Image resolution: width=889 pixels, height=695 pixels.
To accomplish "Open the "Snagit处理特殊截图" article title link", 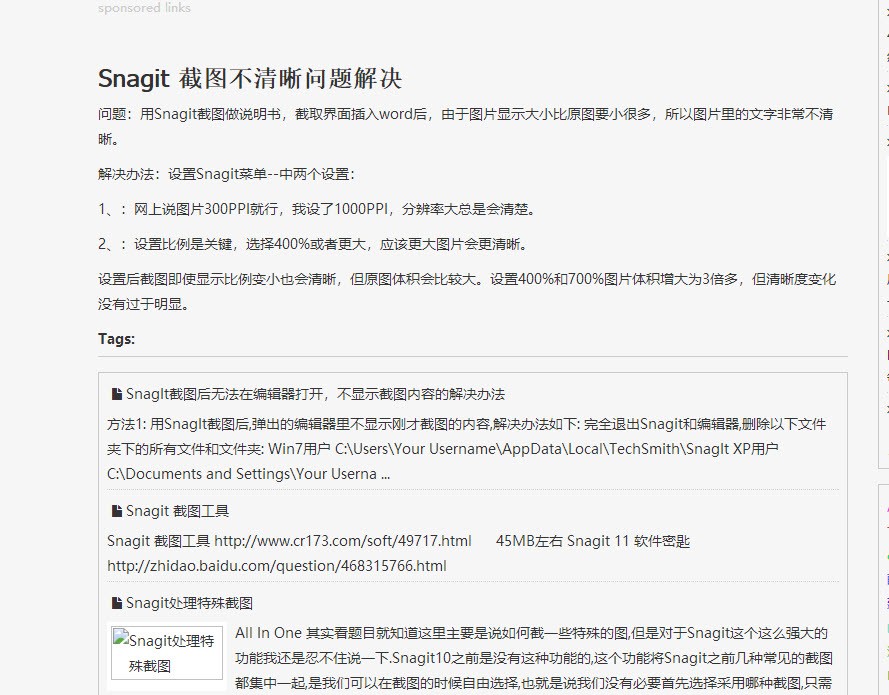I will point(189,603).
